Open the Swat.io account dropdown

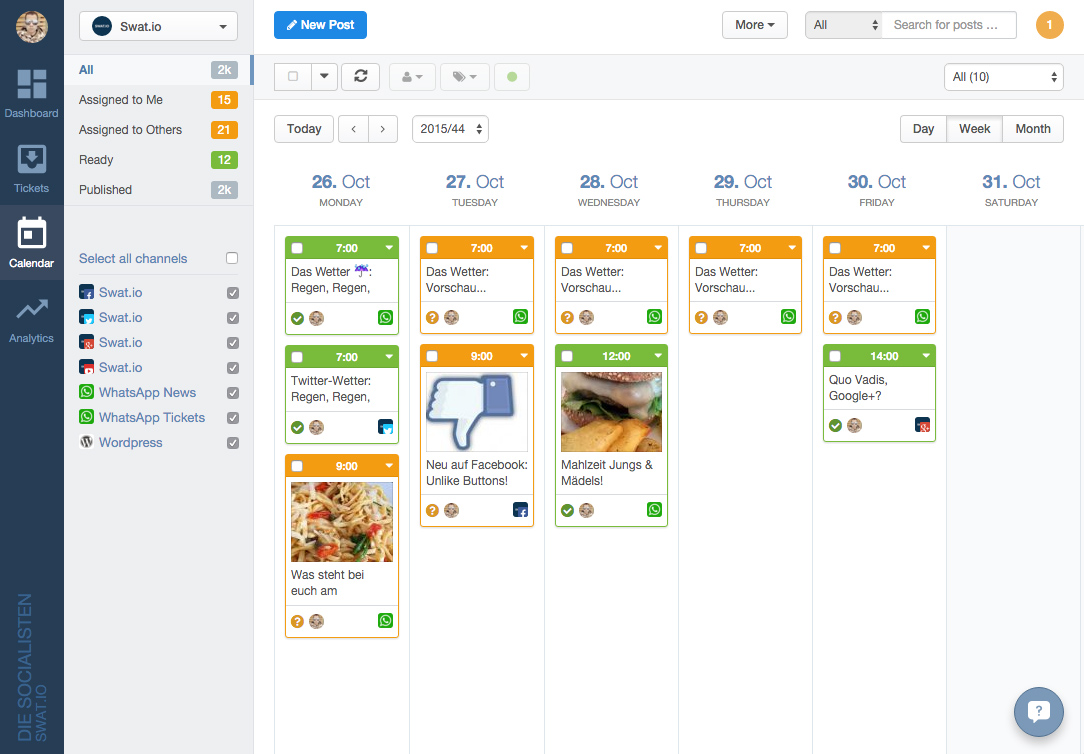pos(158,27)
